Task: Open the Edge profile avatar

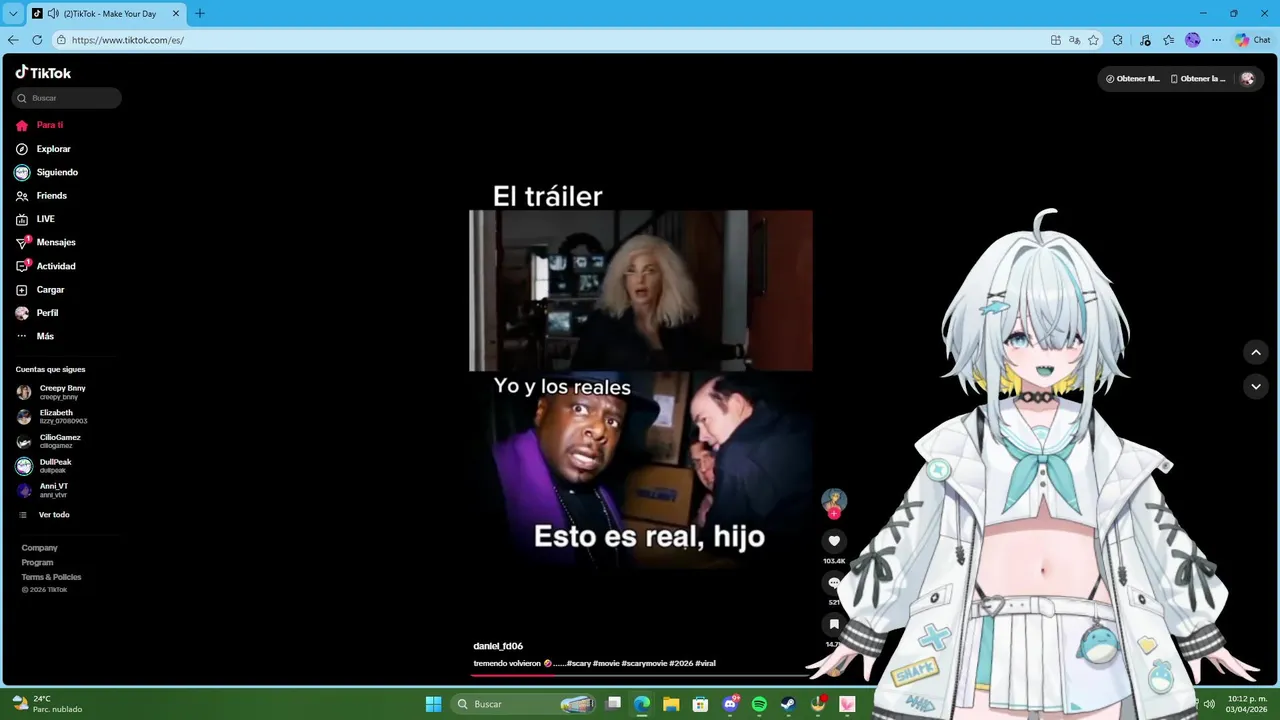Action: point(1193,40)
